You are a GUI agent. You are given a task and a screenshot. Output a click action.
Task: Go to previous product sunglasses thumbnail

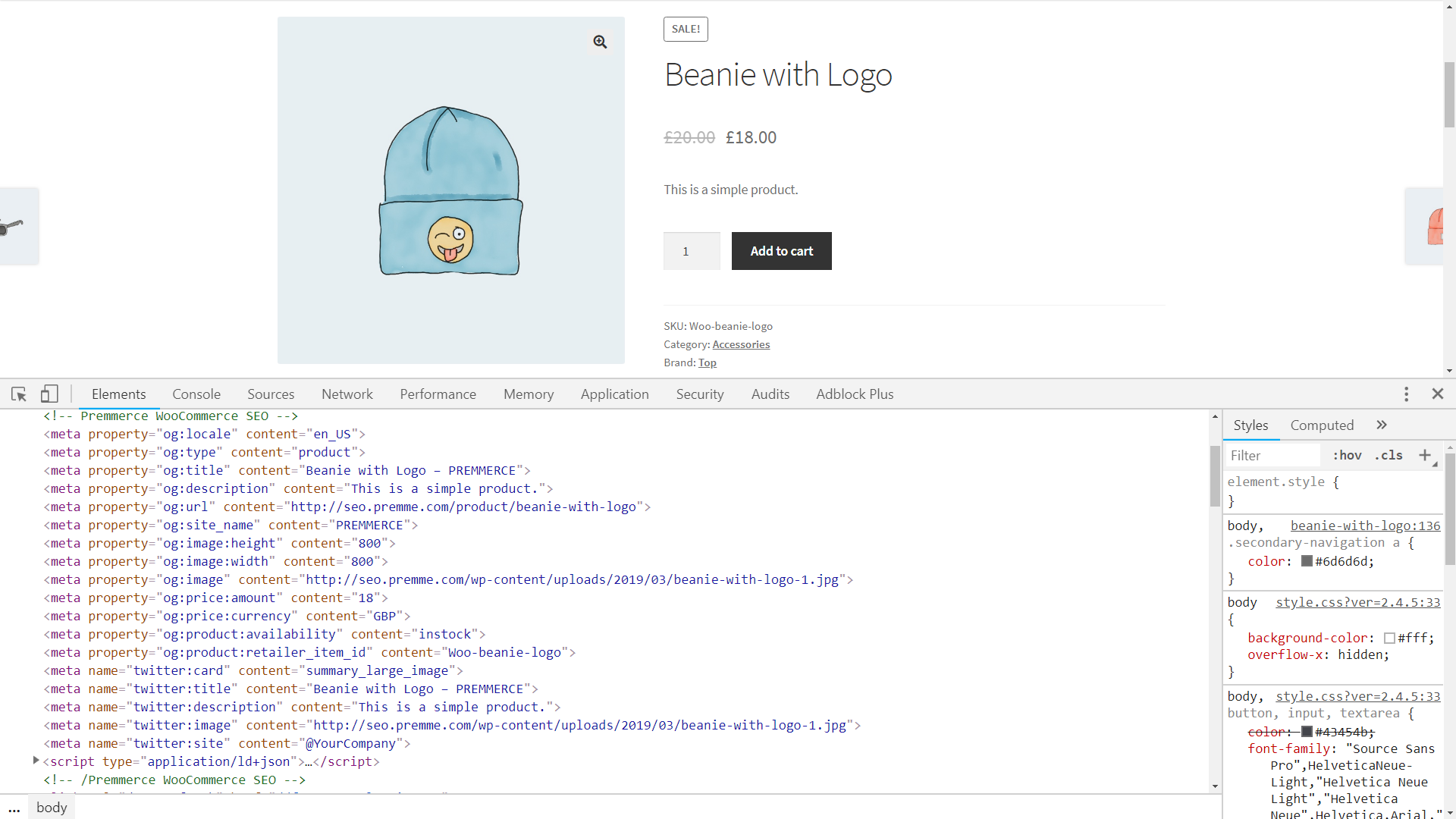coord(19,226)
